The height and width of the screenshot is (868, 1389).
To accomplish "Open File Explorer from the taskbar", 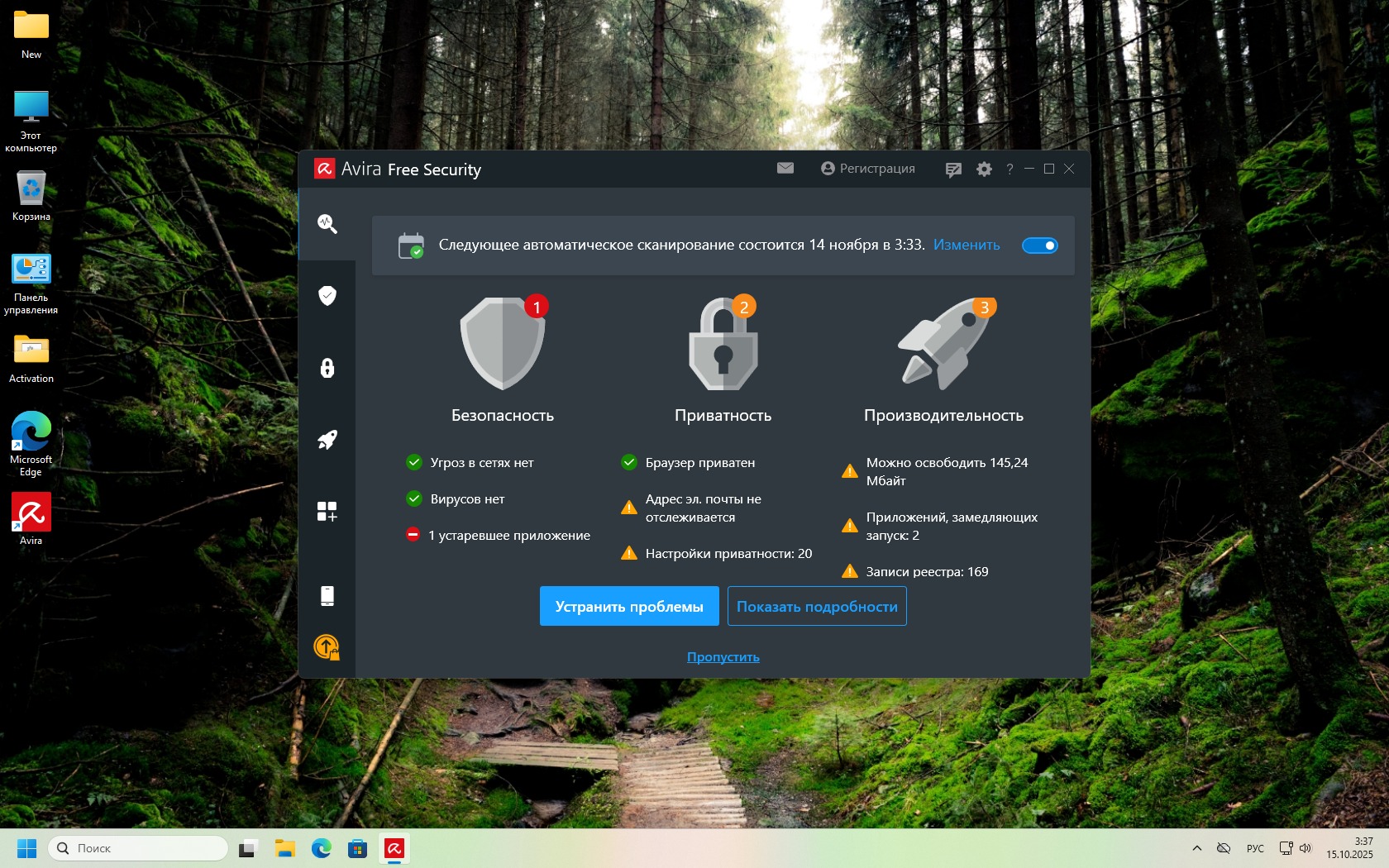I will coord(285,848).
